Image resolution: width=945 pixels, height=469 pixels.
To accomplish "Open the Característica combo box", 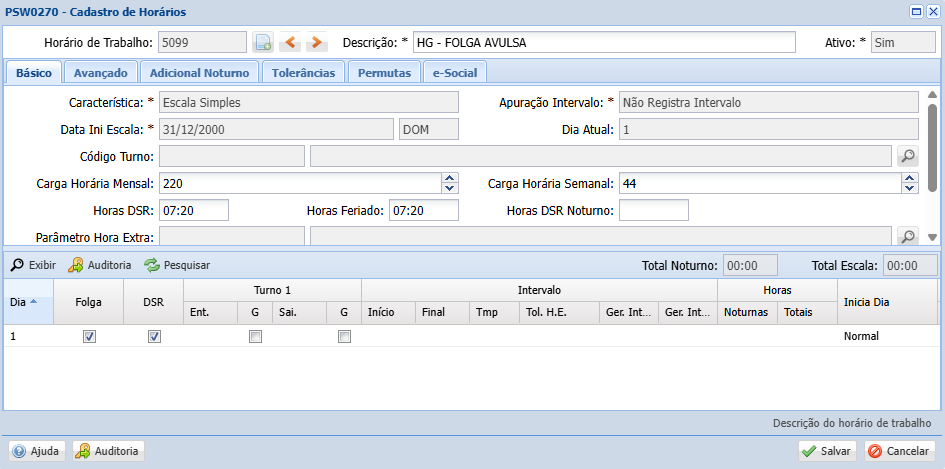I will point(309,102).
